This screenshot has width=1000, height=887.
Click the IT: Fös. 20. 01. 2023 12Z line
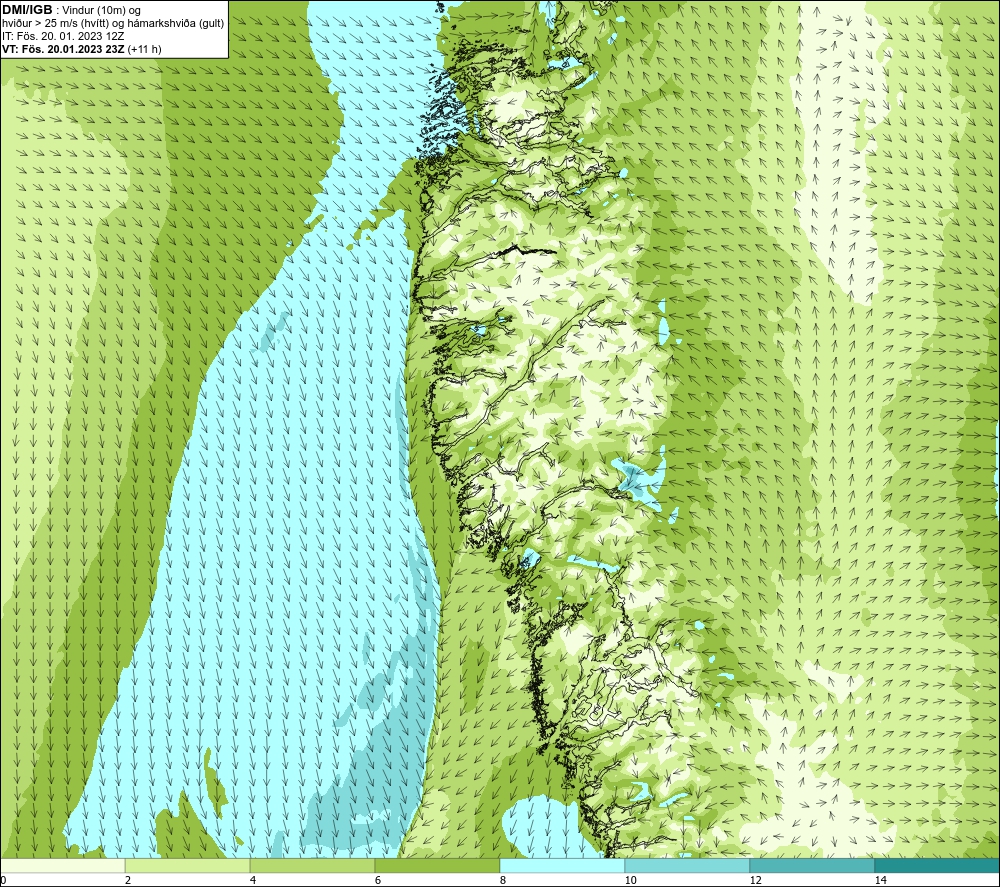[x=62, y=36]
